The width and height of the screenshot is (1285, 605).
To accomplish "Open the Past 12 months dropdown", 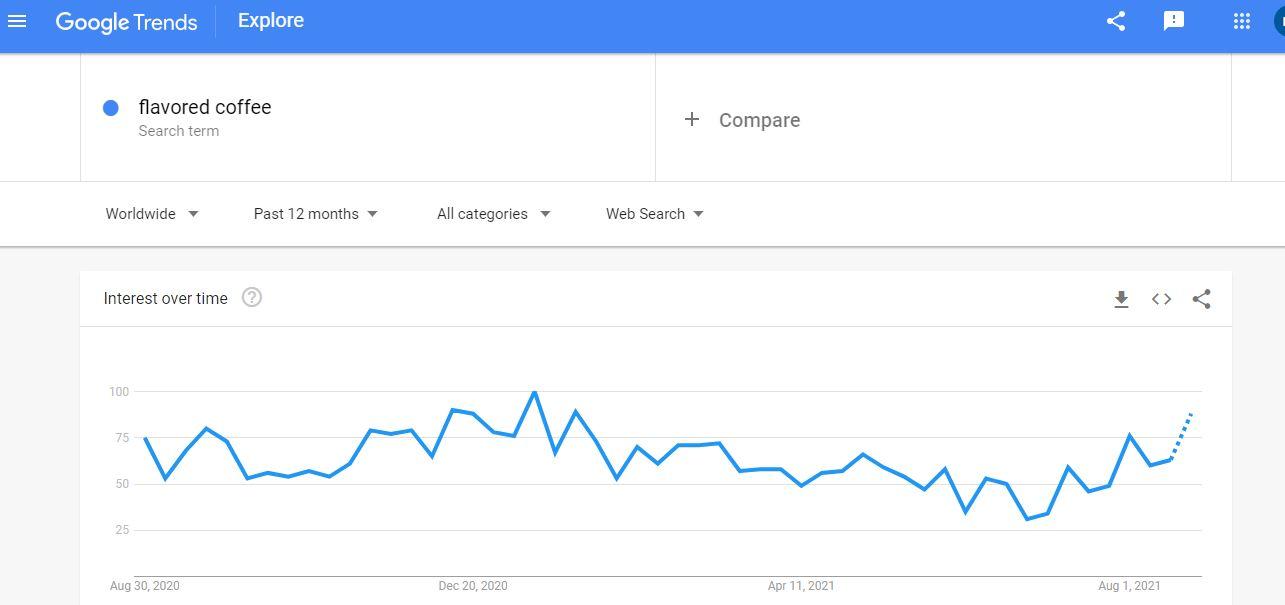I will point(316,214).
